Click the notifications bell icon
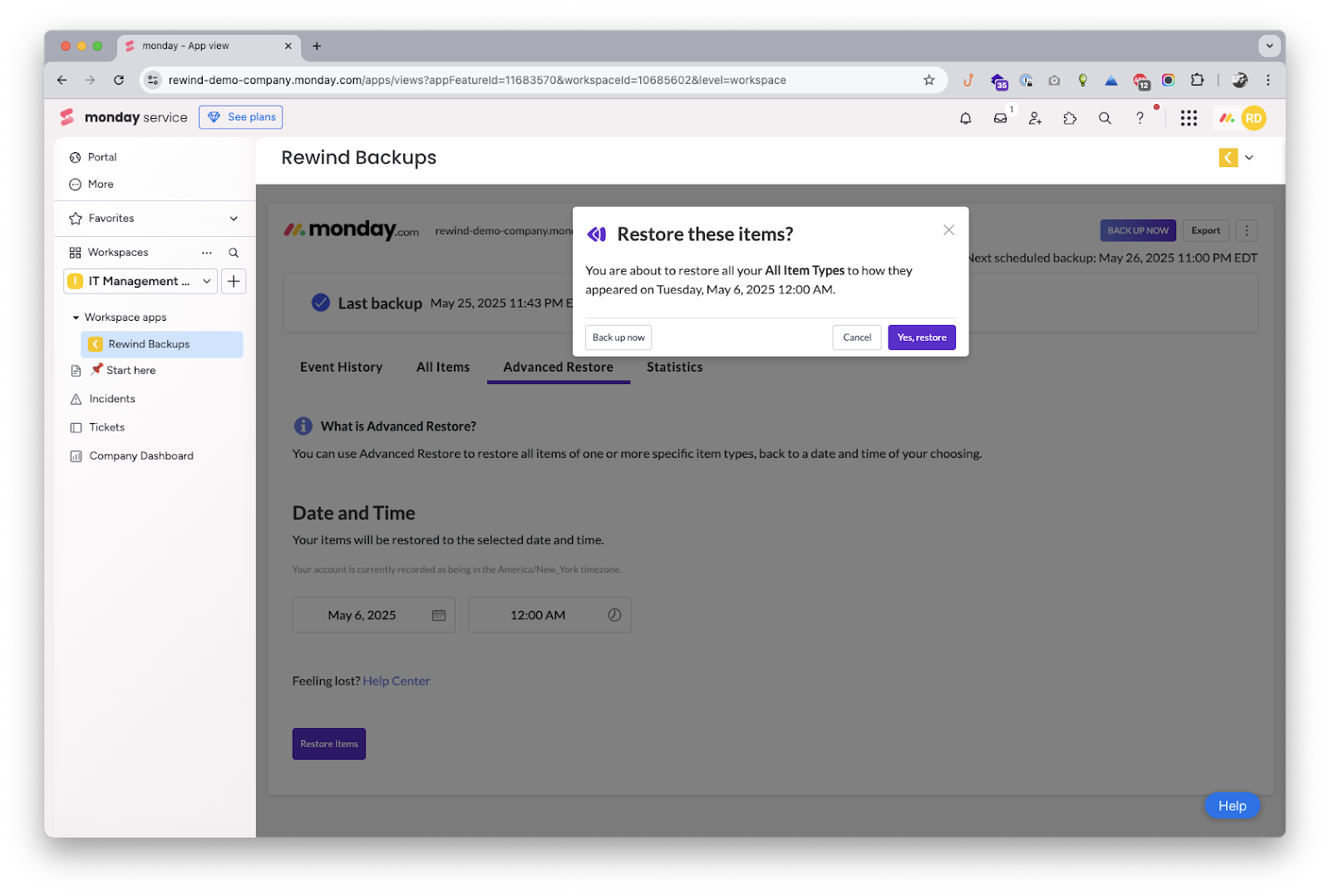The image size is (1330, 896). click(965, 118)
